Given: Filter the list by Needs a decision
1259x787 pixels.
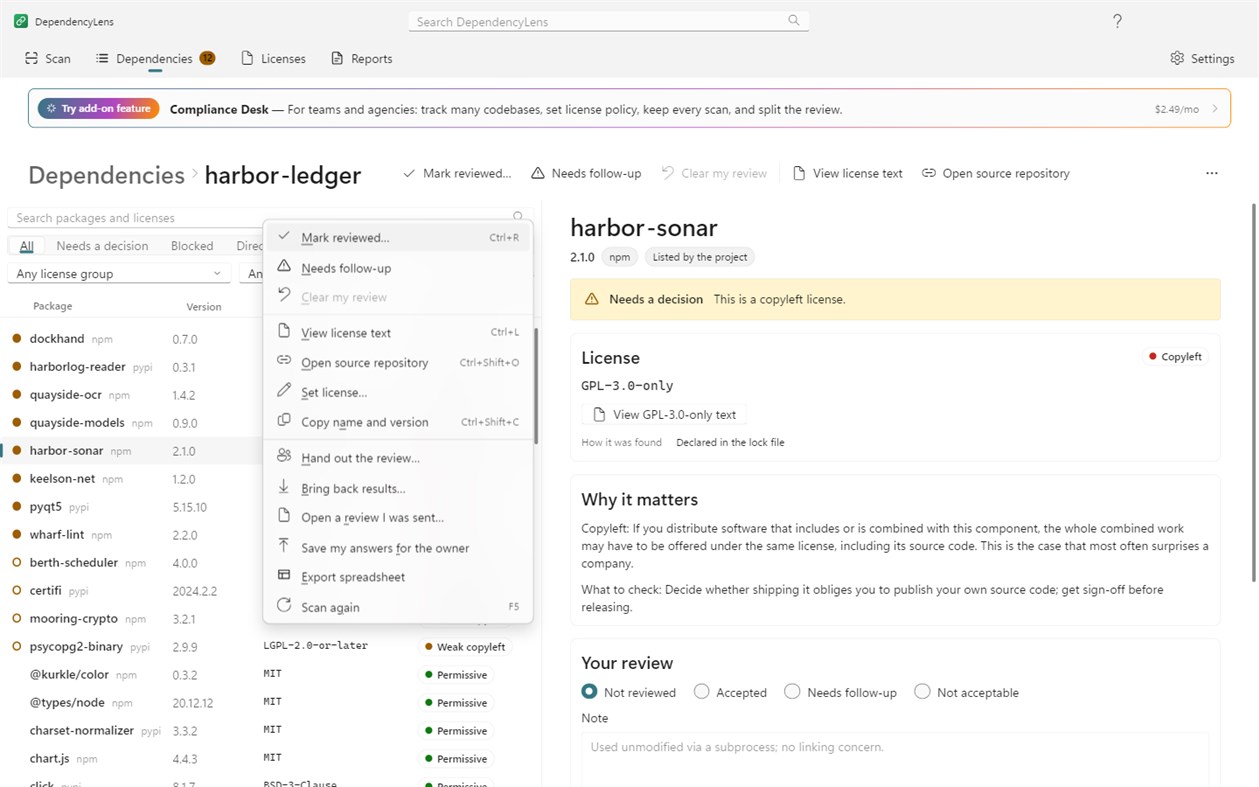Looking at the screenshot, I should pos(102,246).
